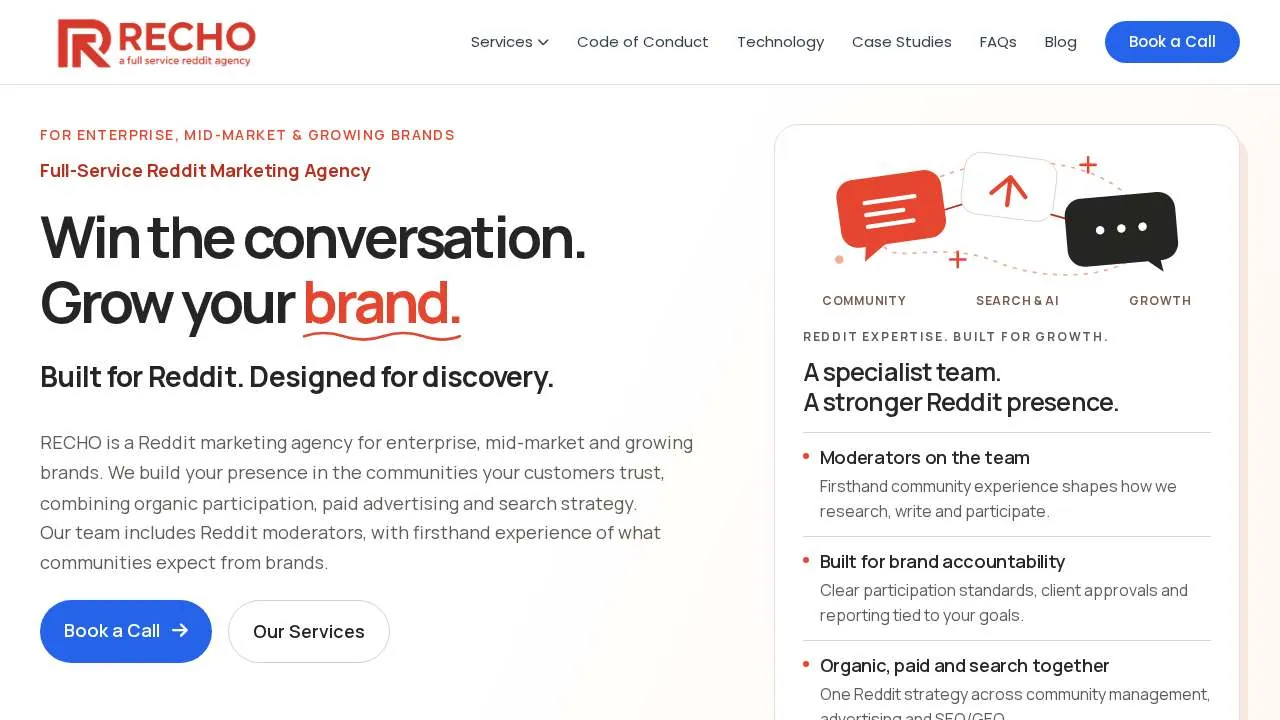
Task: Expand the Services dropdown menu
Action: click(x=510, y=42)
